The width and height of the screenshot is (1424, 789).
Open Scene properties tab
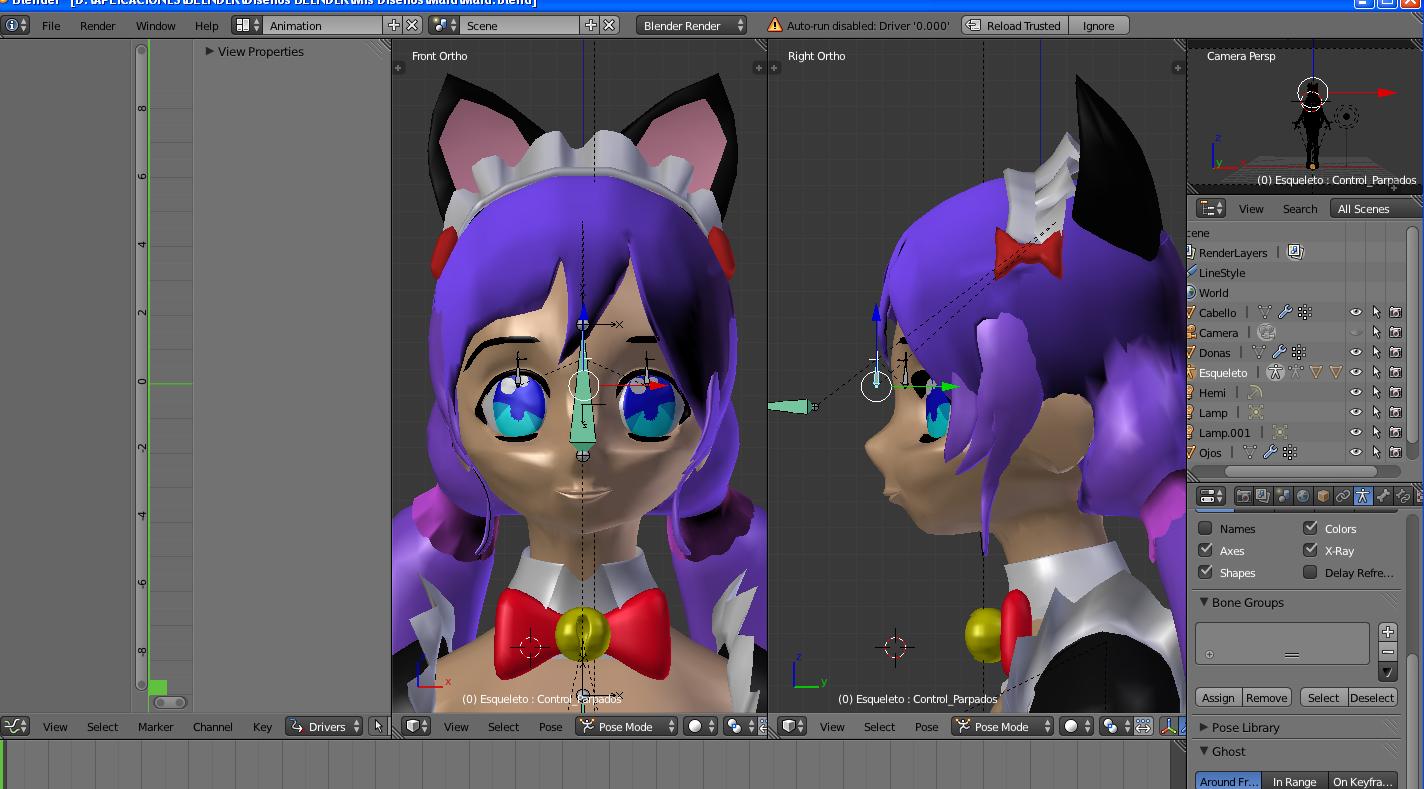point(1283,496)
